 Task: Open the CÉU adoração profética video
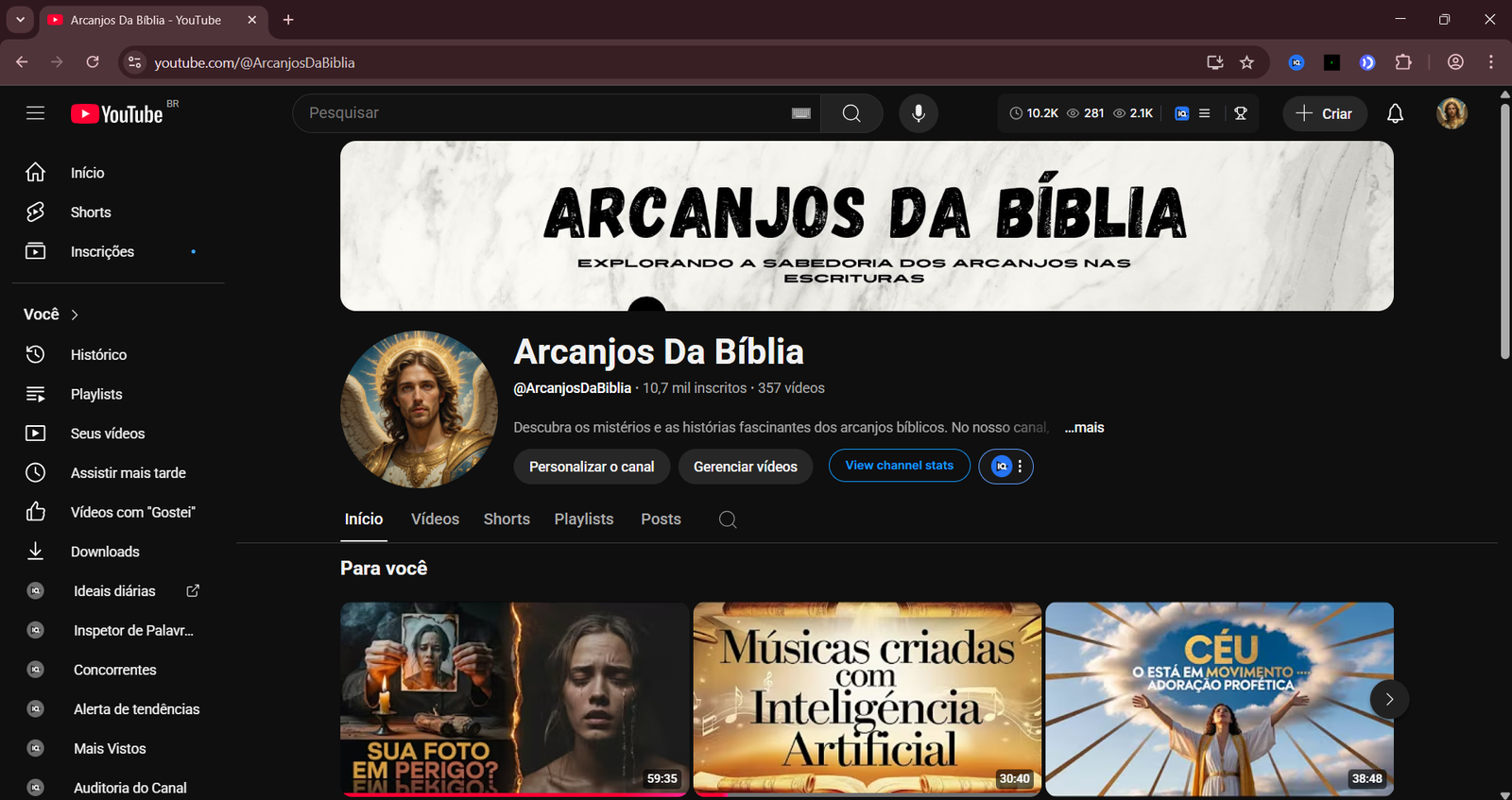click(1220, 700)
